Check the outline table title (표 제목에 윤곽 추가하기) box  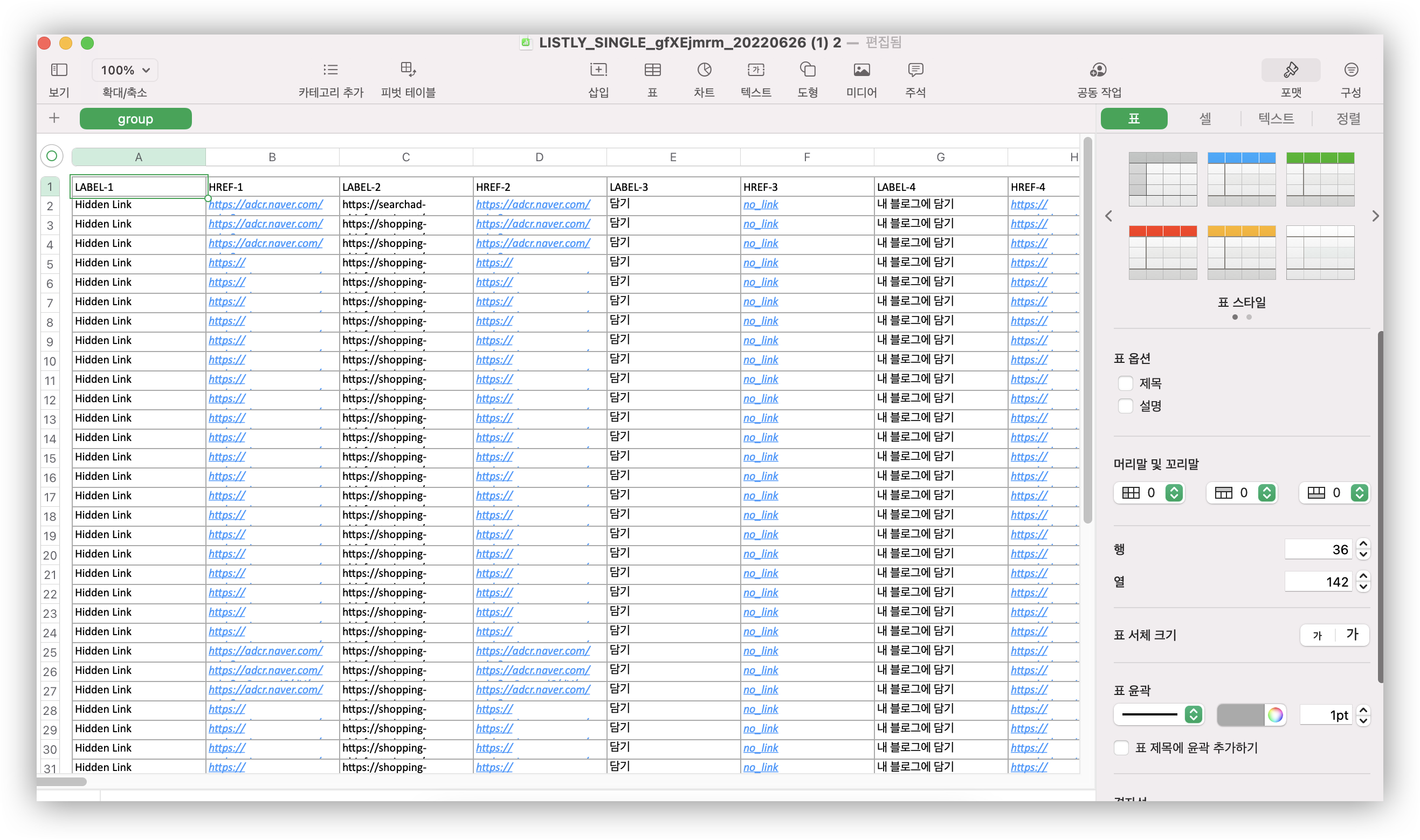click(x=1121, y=747)
